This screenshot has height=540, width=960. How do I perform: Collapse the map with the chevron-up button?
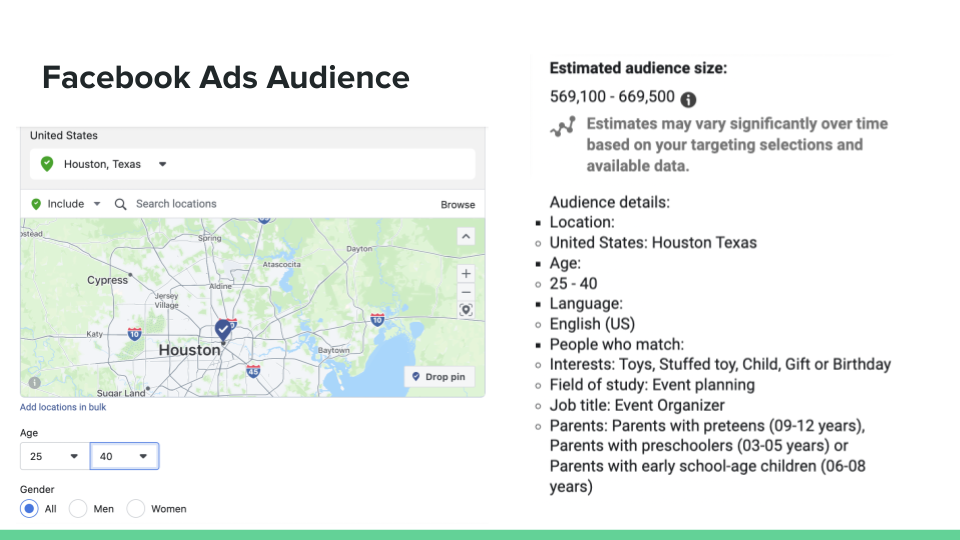coord(466,236)
